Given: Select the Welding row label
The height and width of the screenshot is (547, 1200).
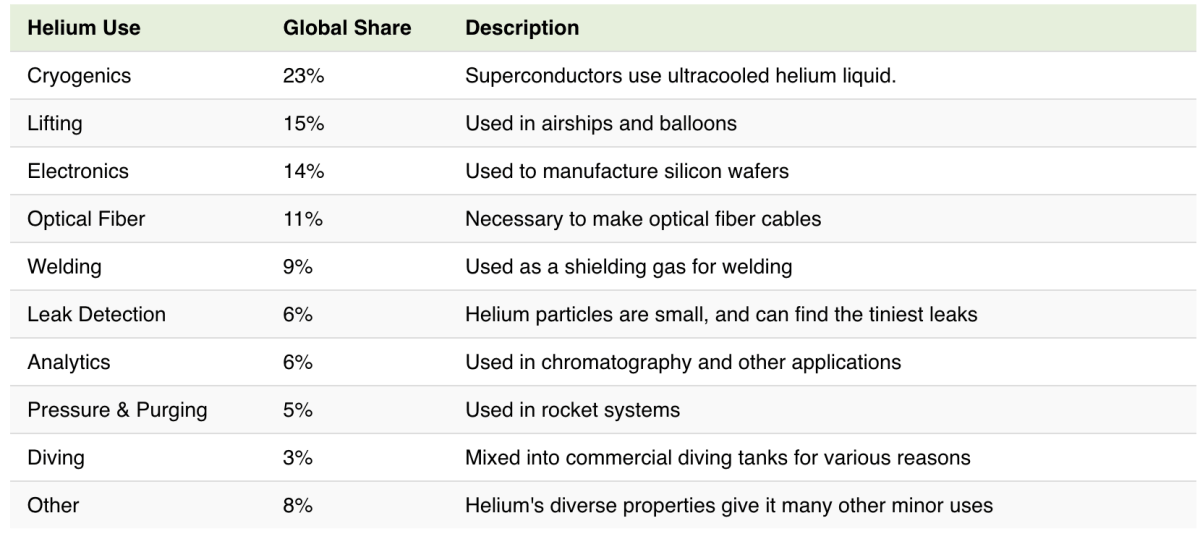Looking at the screenshot, I should pyautogui.click(x=64, y=267).
